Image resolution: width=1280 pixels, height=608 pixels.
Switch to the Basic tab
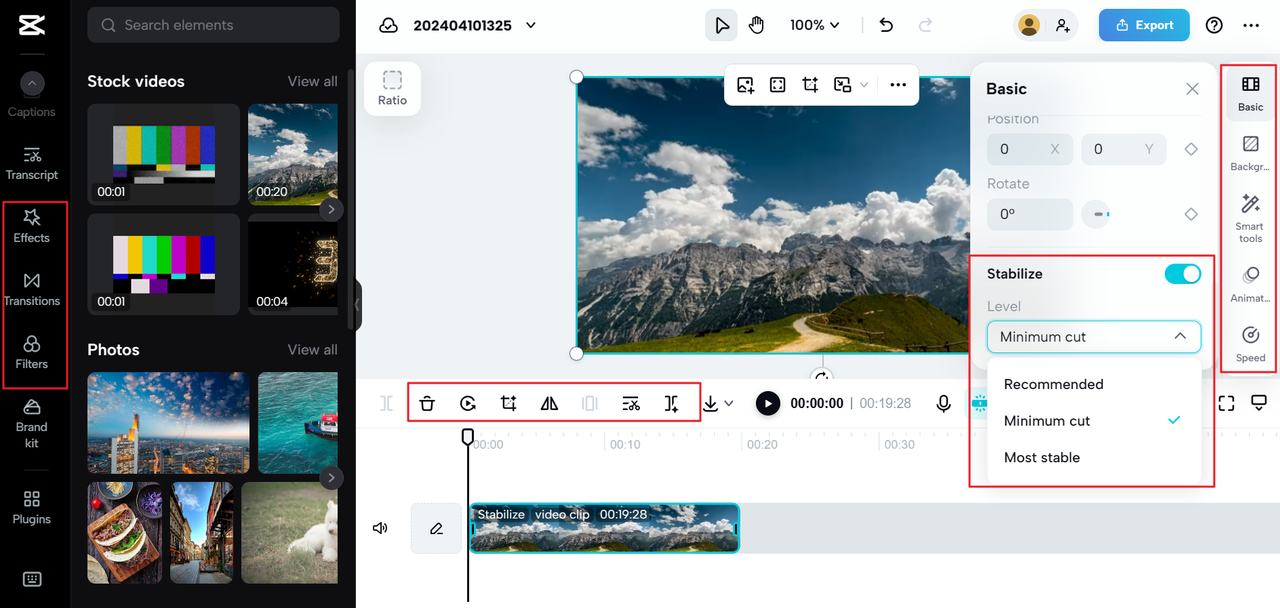click(x=1250, y=93)
